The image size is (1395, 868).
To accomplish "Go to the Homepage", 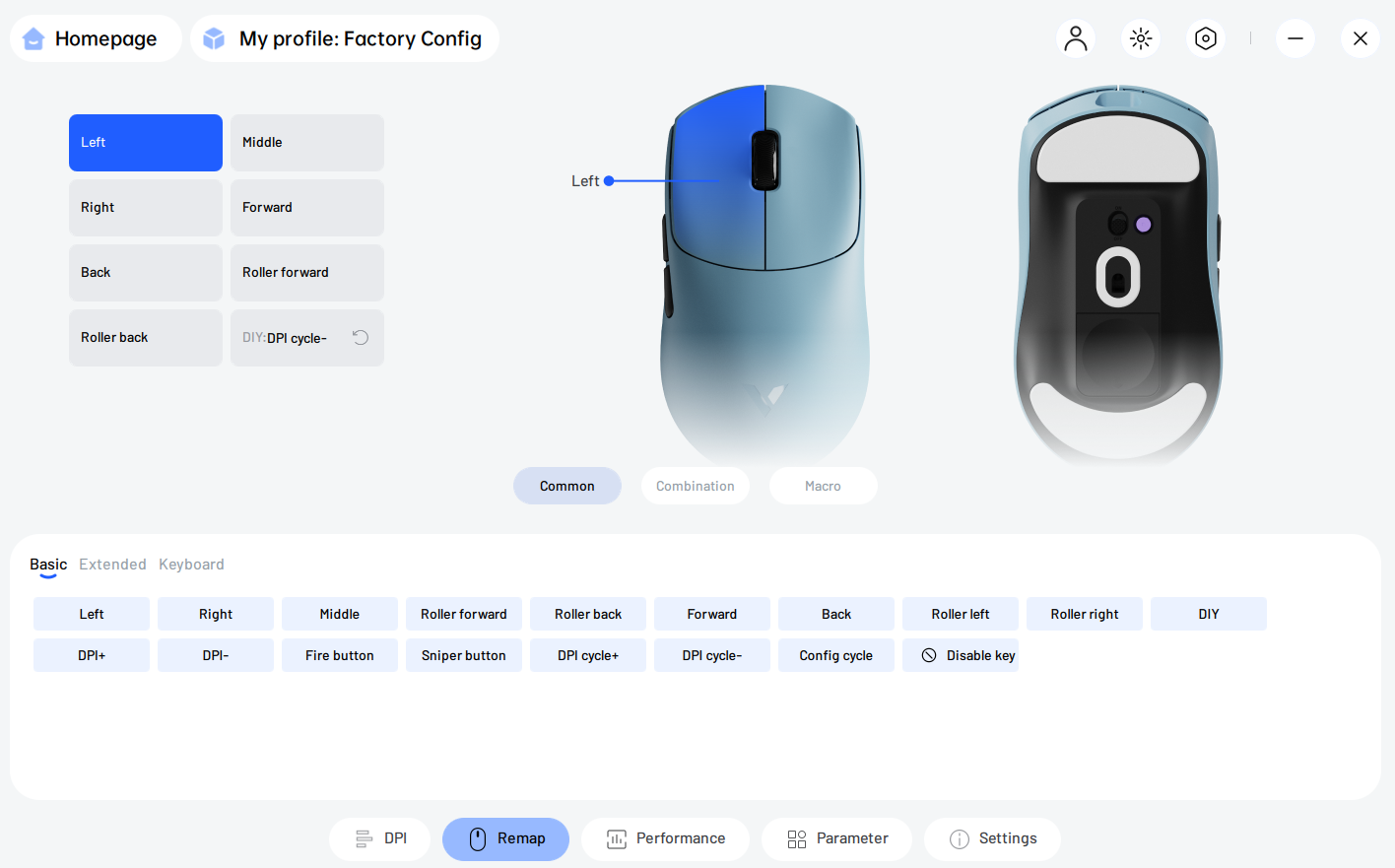I will pos(96,38).
